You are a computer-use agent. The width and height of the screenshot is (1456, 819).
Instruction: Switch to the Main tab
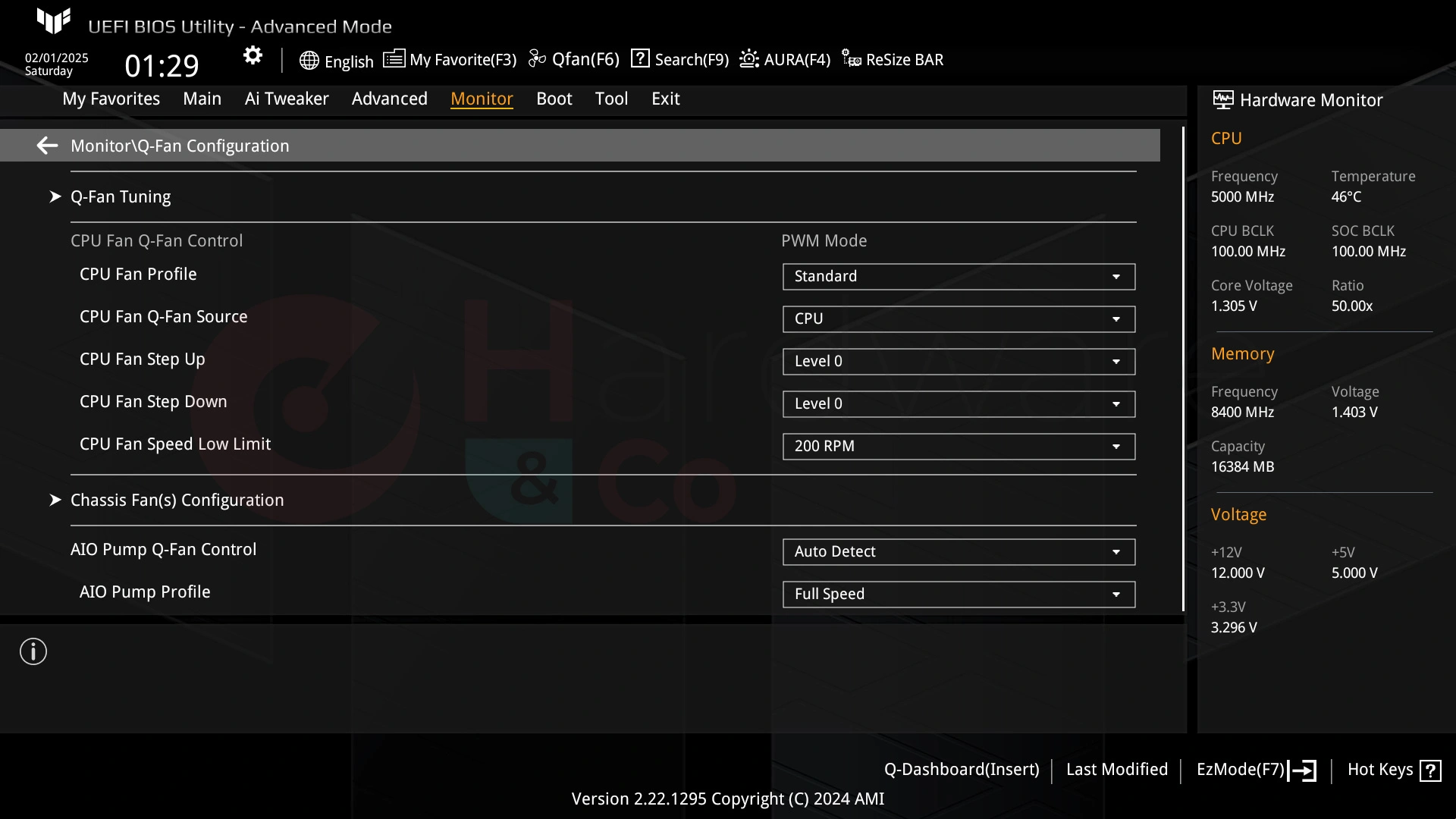[x=202, y=99]
